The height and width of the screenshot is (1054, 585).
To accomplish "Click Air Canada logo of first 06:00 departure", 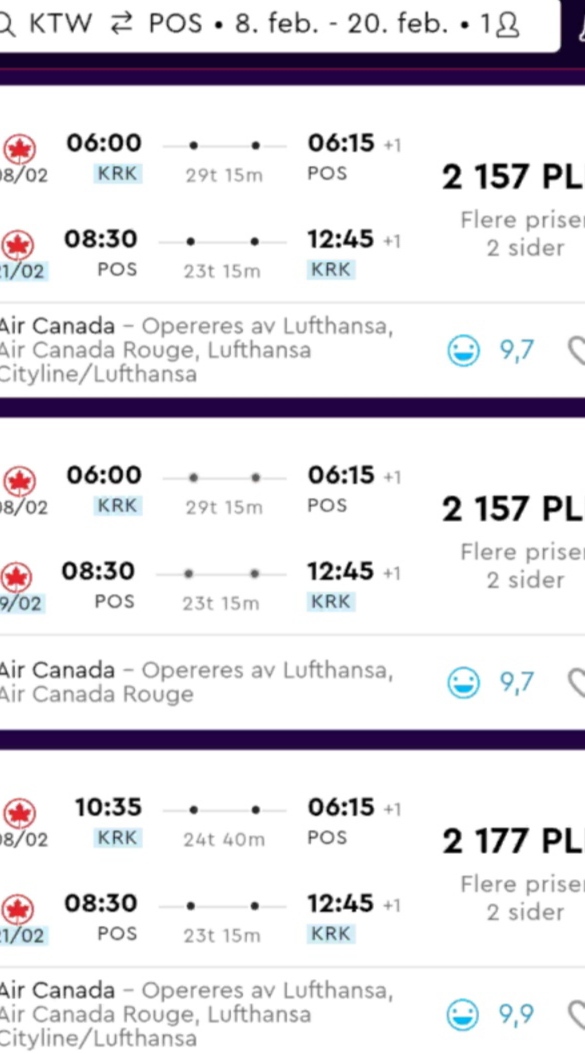I will click(x=20, y=149).
